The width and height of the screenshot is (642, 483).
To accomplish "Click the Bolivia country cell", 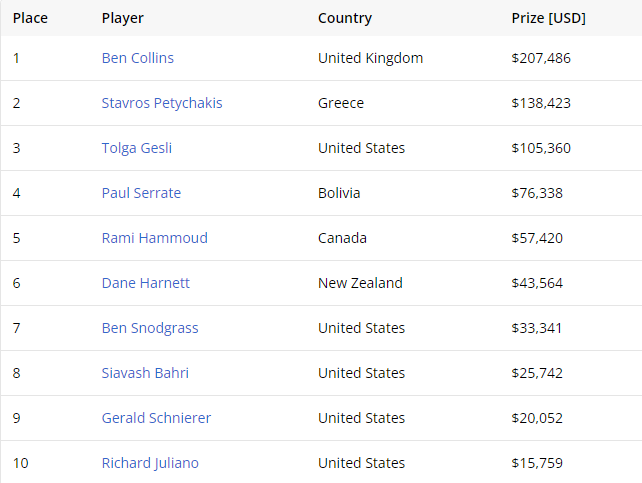I will 339,193.
